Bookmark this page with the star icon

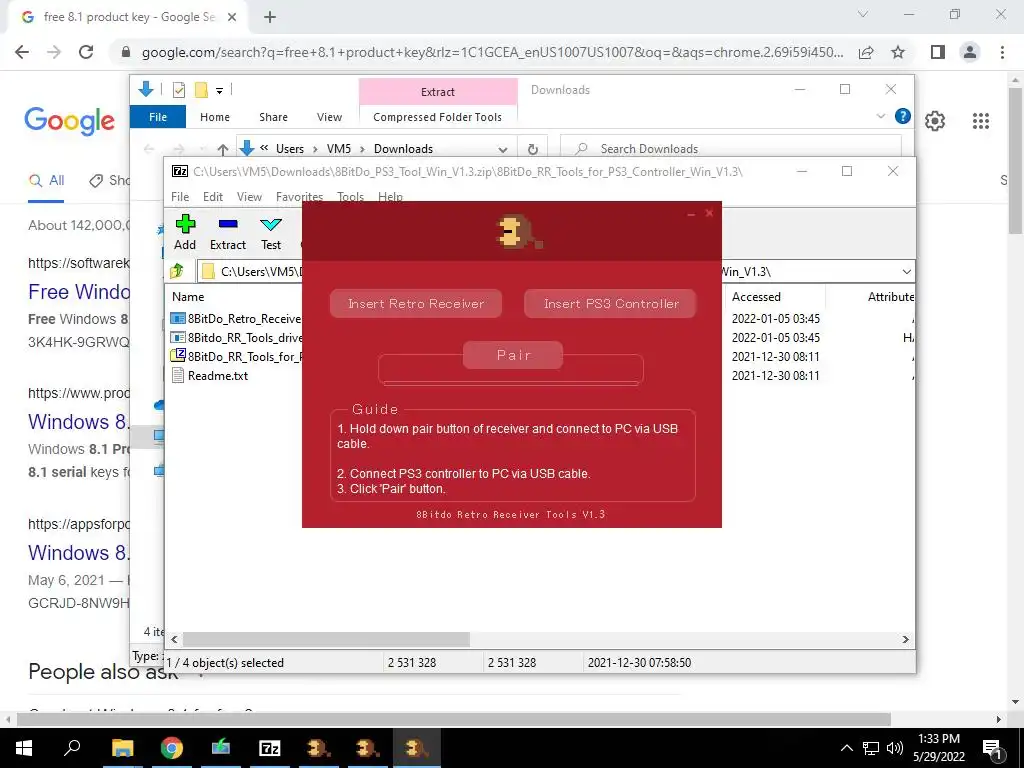click(898, 52)
